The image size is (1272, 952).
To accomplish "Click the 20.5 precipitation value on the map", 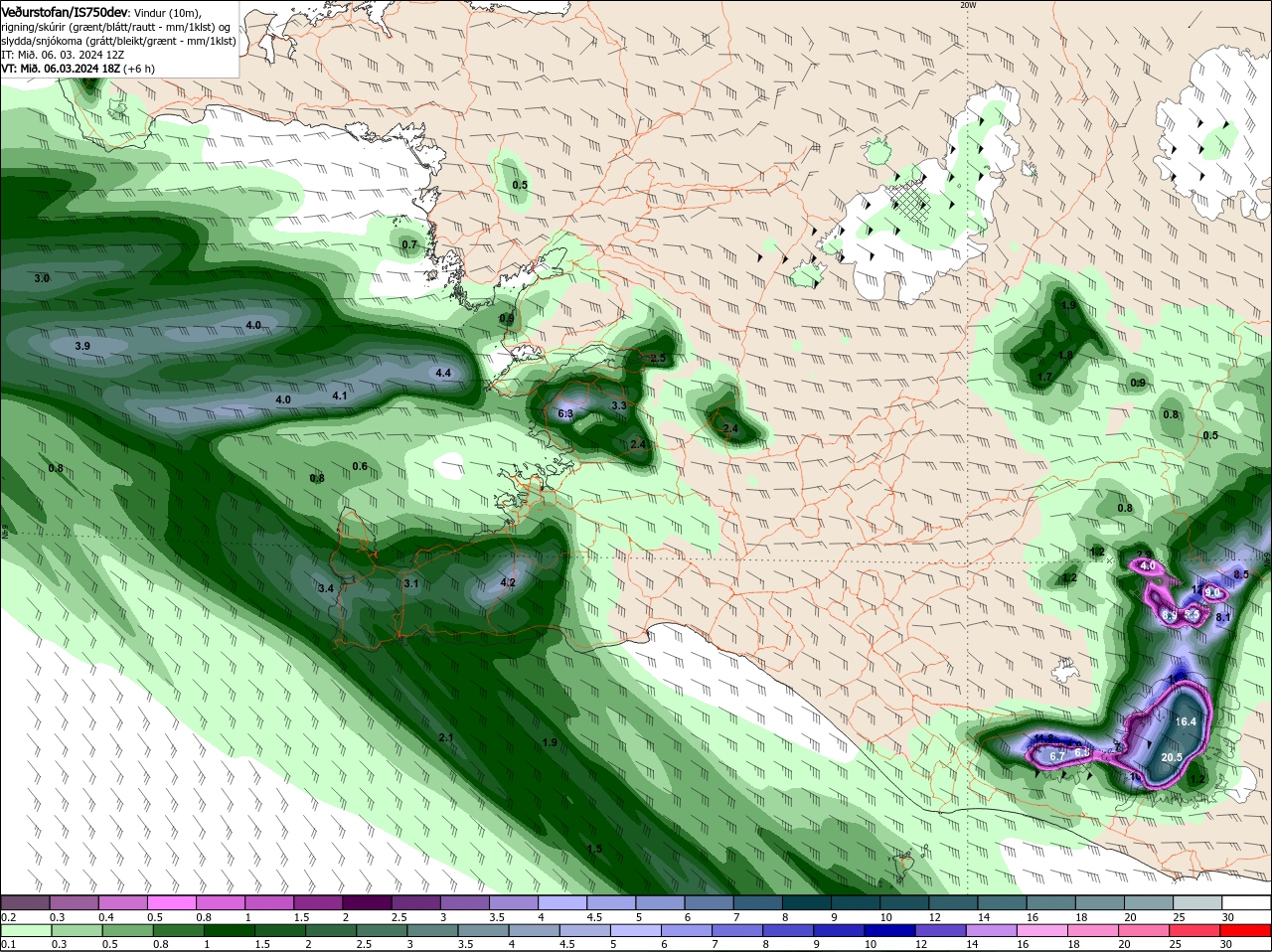I will pyautogui.click(x=1172, y=757).
